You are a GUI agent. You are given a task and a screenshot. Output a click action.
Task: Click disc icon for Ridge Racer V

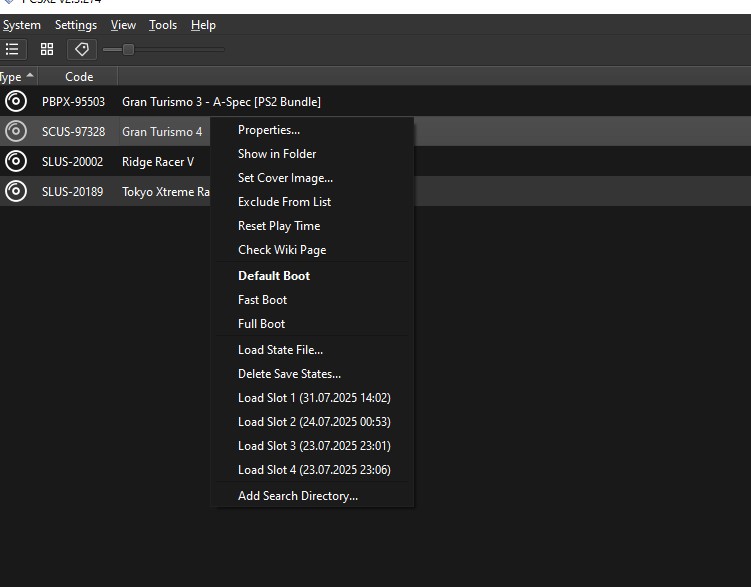[x=16, y=161]
